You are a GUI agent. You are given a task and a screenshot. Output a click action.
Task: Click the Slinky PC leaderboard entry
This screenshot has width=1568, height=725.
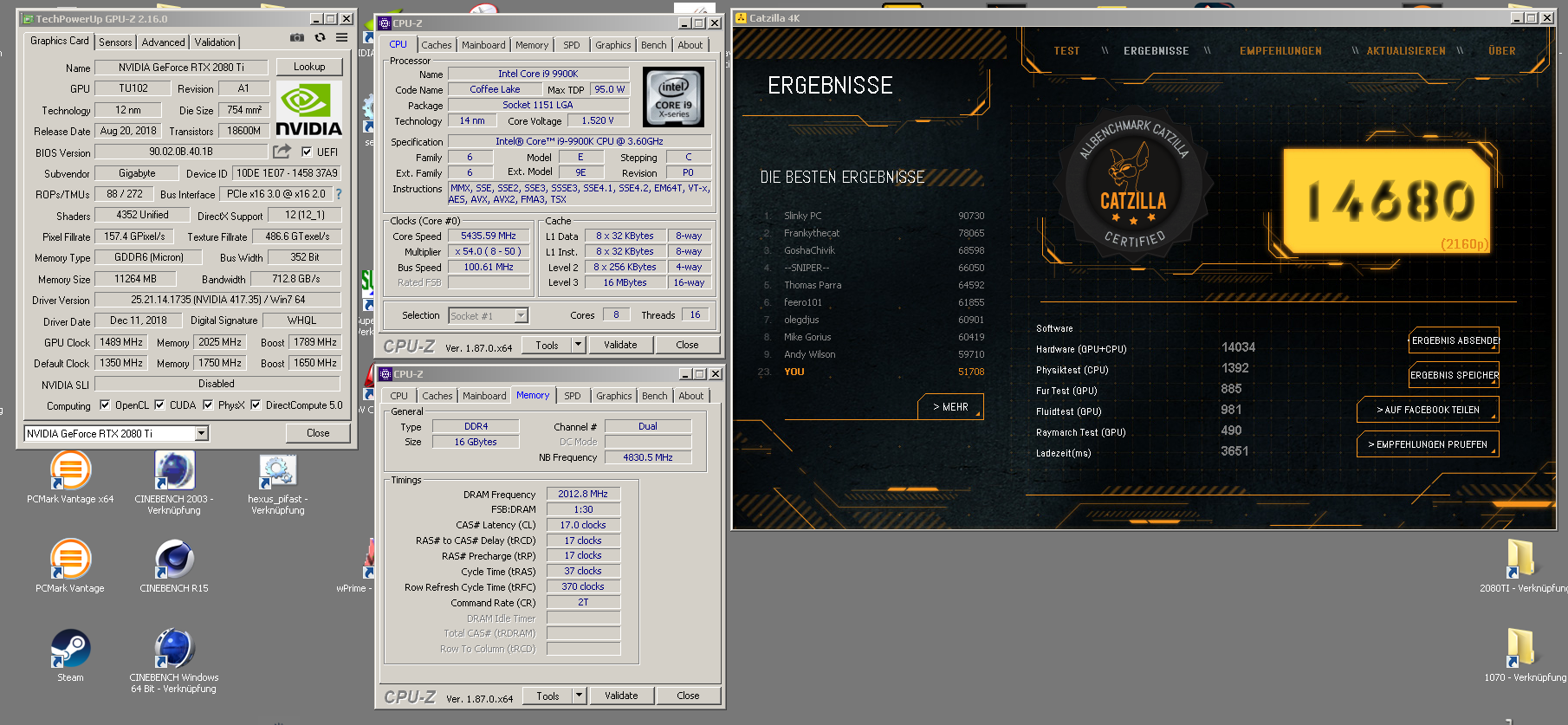tap(875, 216)
